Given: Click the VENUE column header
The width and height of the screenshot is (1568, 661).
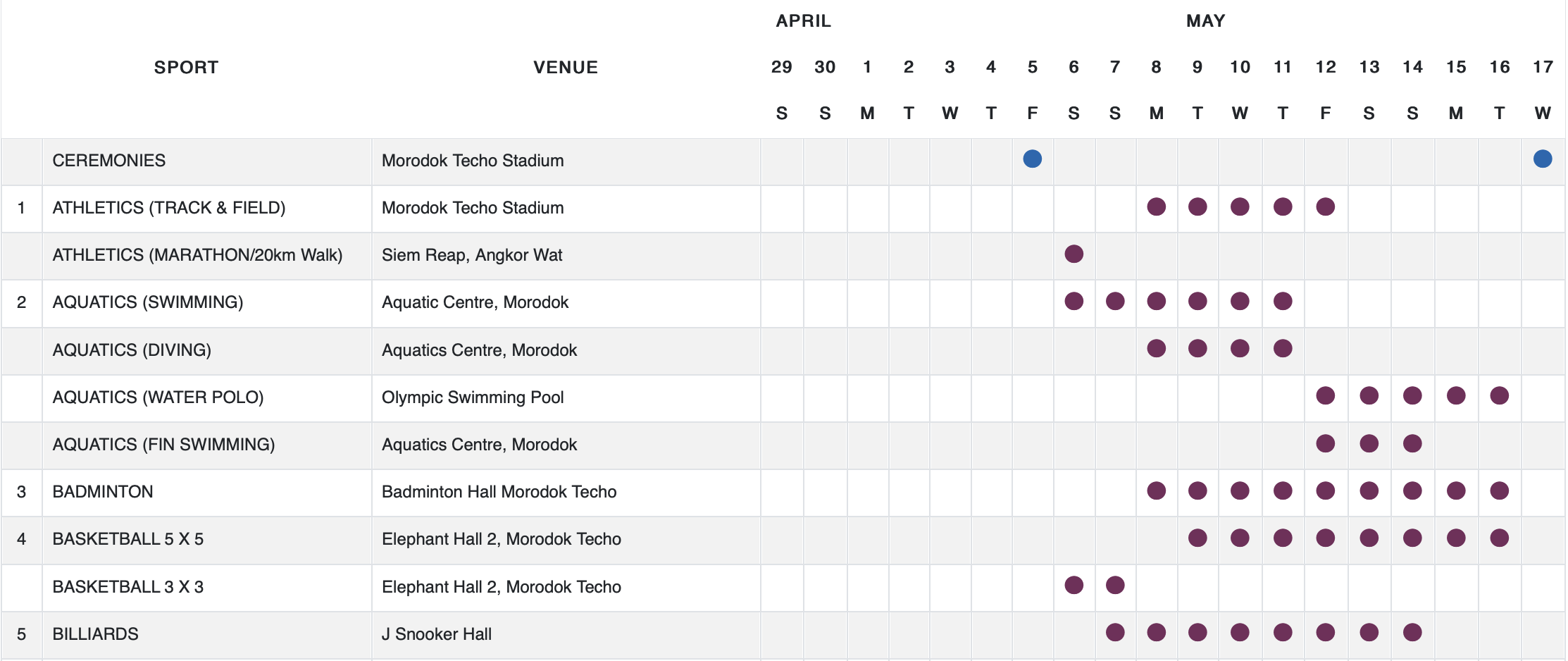Looking at the screenshot, I should 565,68.
